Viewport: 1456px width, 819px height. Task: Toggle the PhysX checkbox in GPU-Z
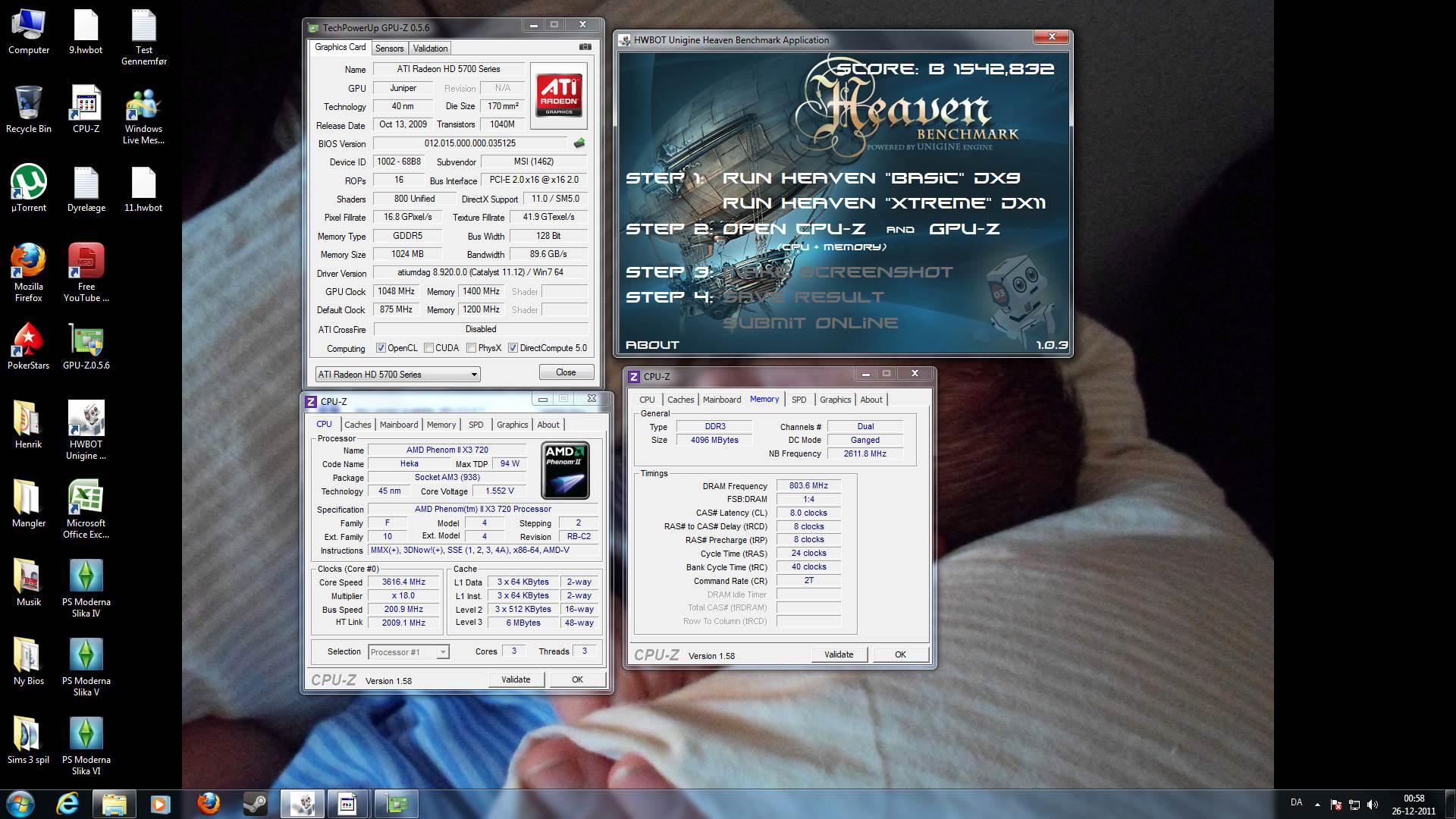click(x=471, y=348)
